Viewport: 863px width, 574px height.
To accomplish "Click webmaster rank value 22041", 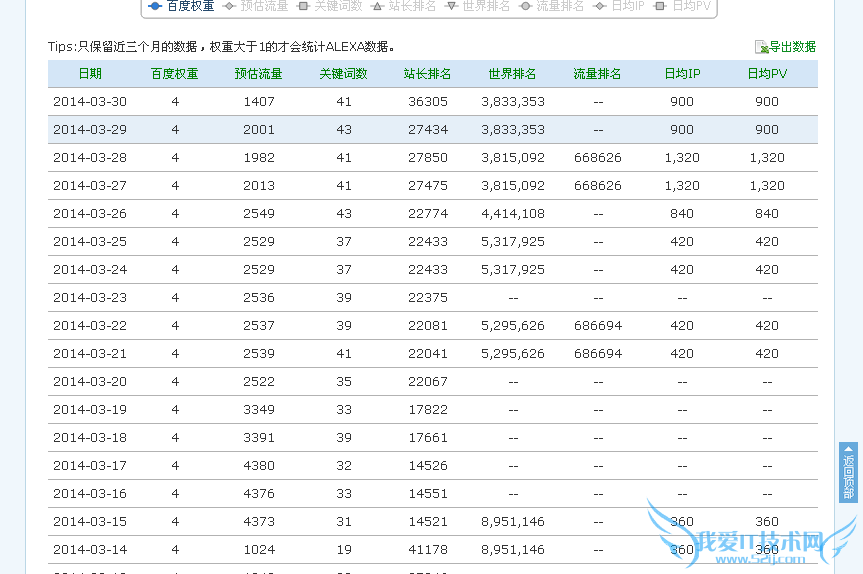I will tap(428, 354).
